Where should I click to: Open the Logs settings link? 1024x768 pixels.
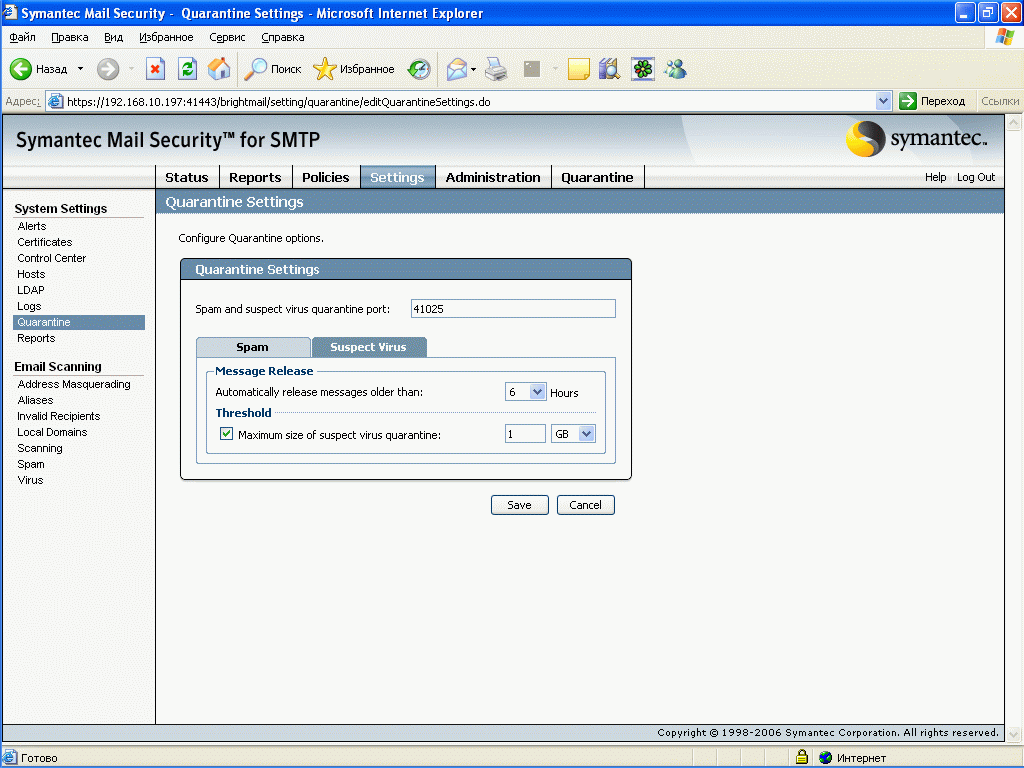point(29,306)
